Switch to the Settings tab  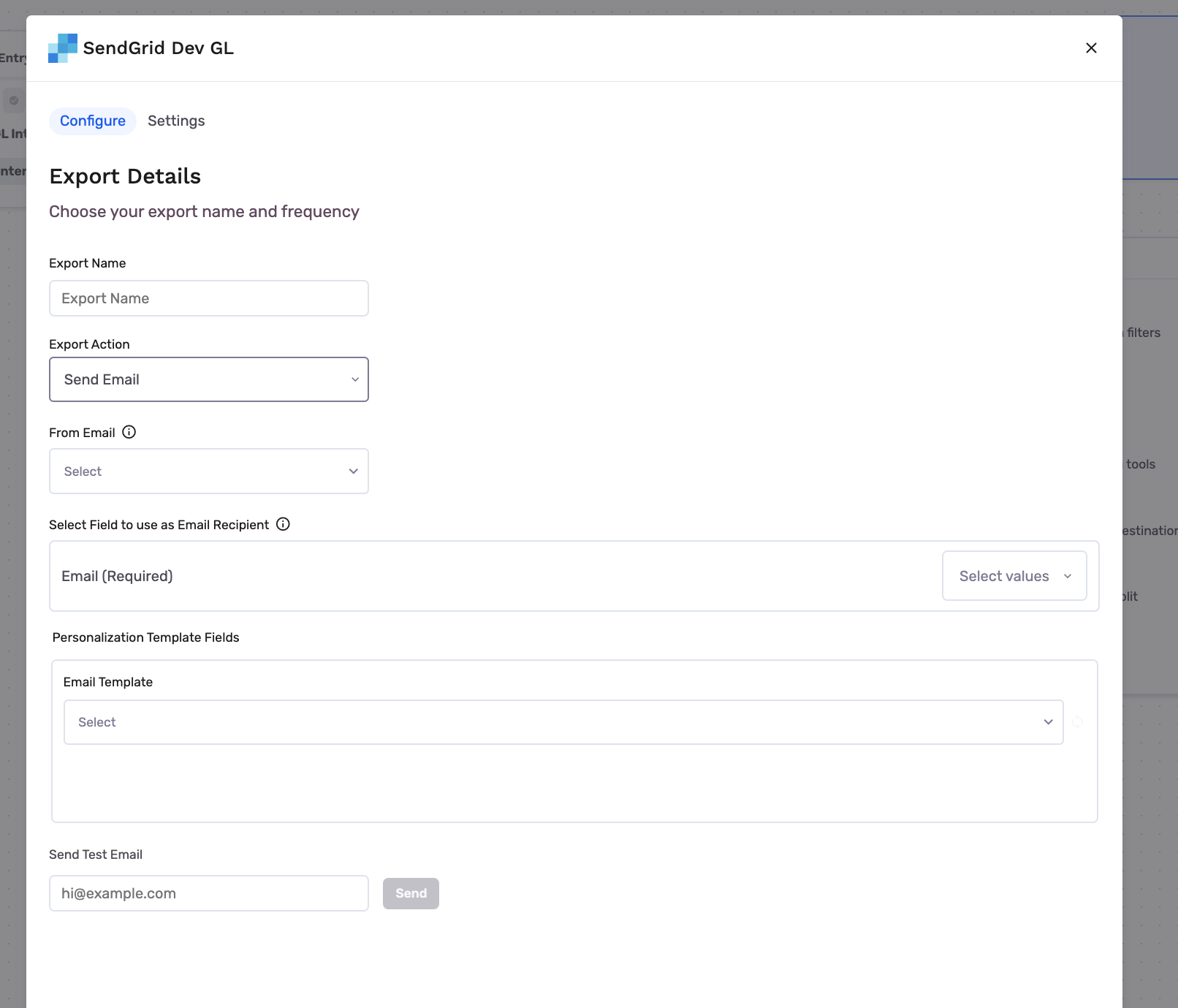(x=176, y=121)
